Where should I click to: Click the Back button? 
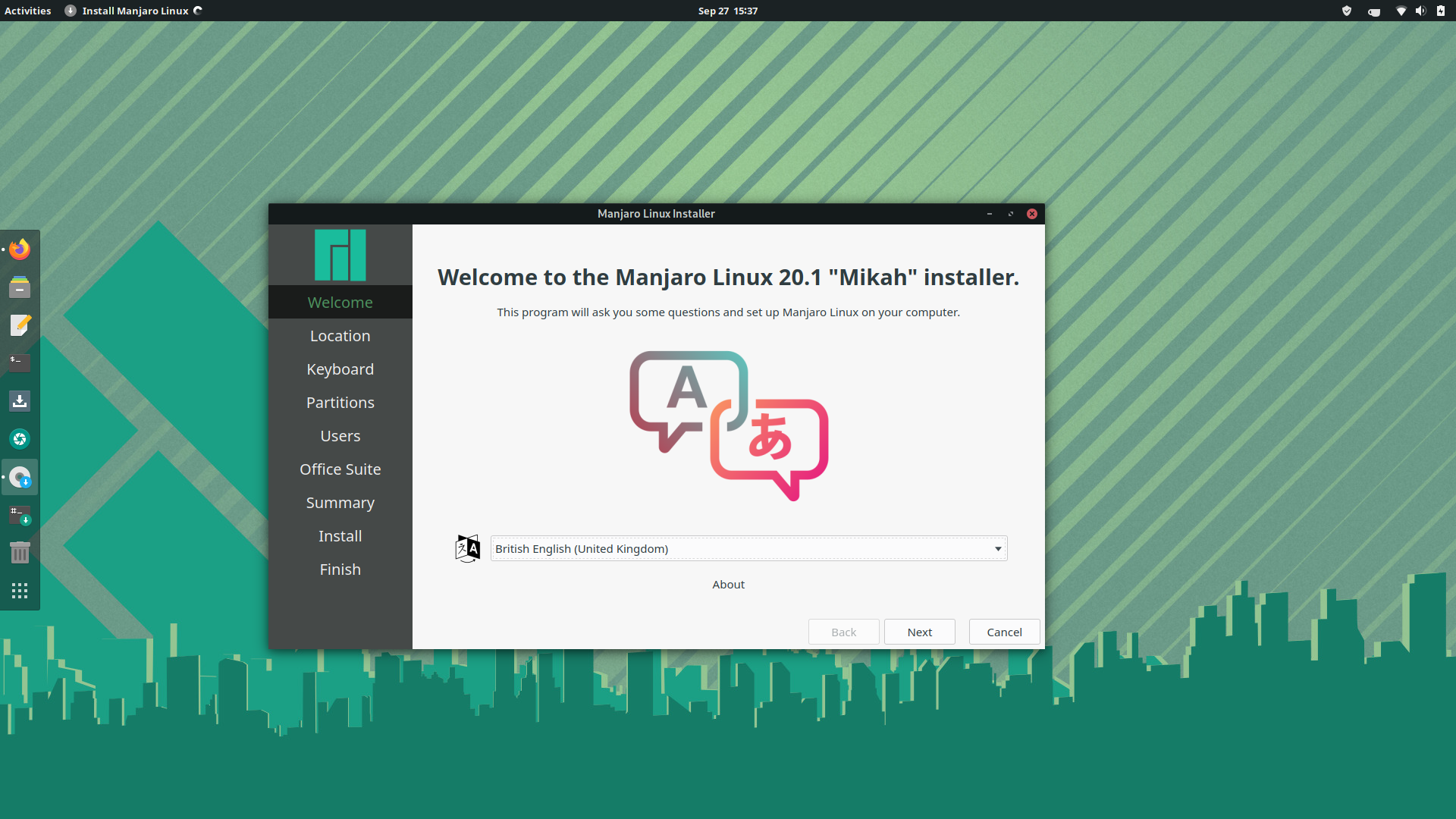[x=843, y=632]
